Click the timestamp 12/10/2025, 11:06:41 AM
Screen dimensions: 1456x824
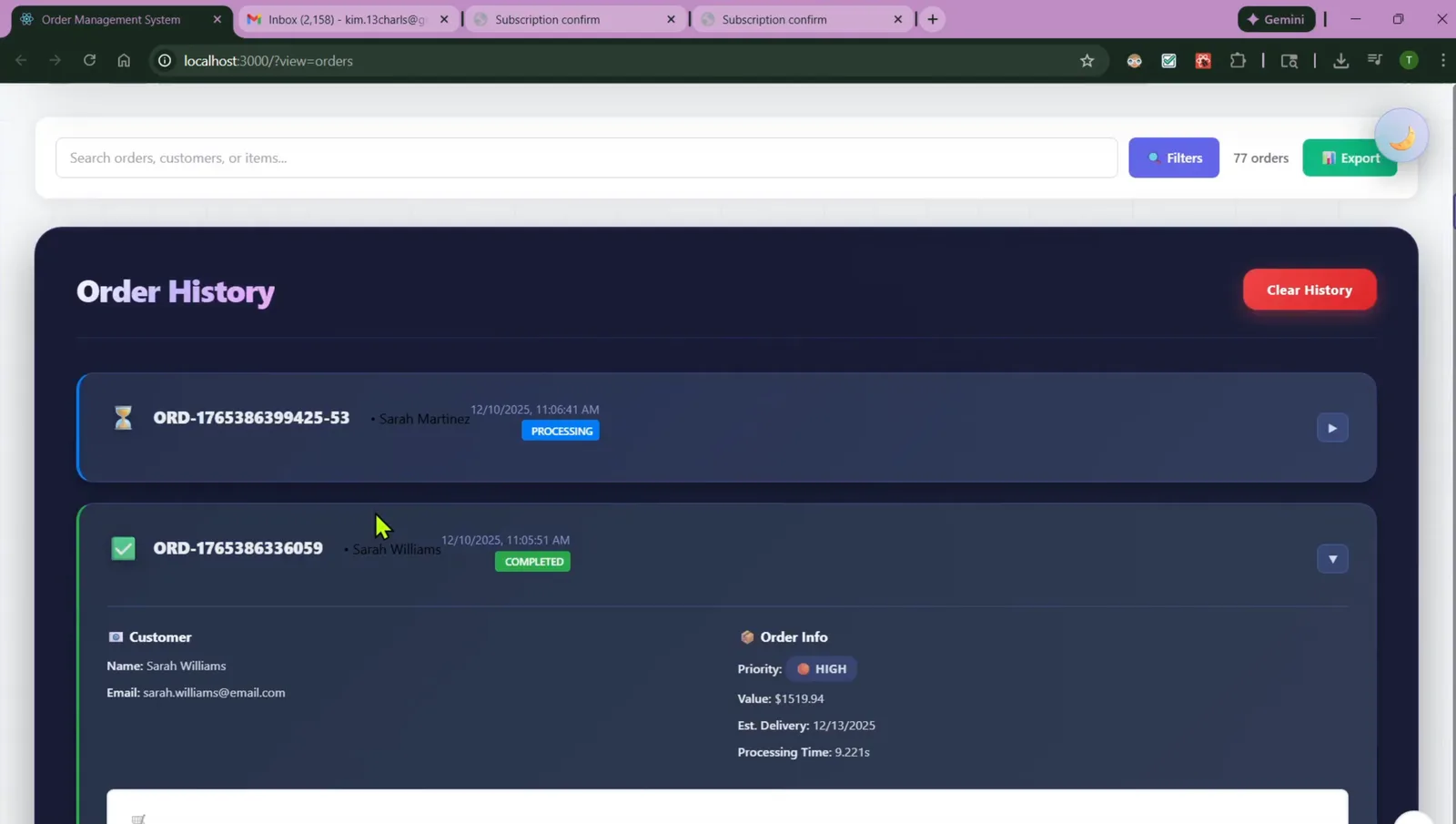coord(535,410)
